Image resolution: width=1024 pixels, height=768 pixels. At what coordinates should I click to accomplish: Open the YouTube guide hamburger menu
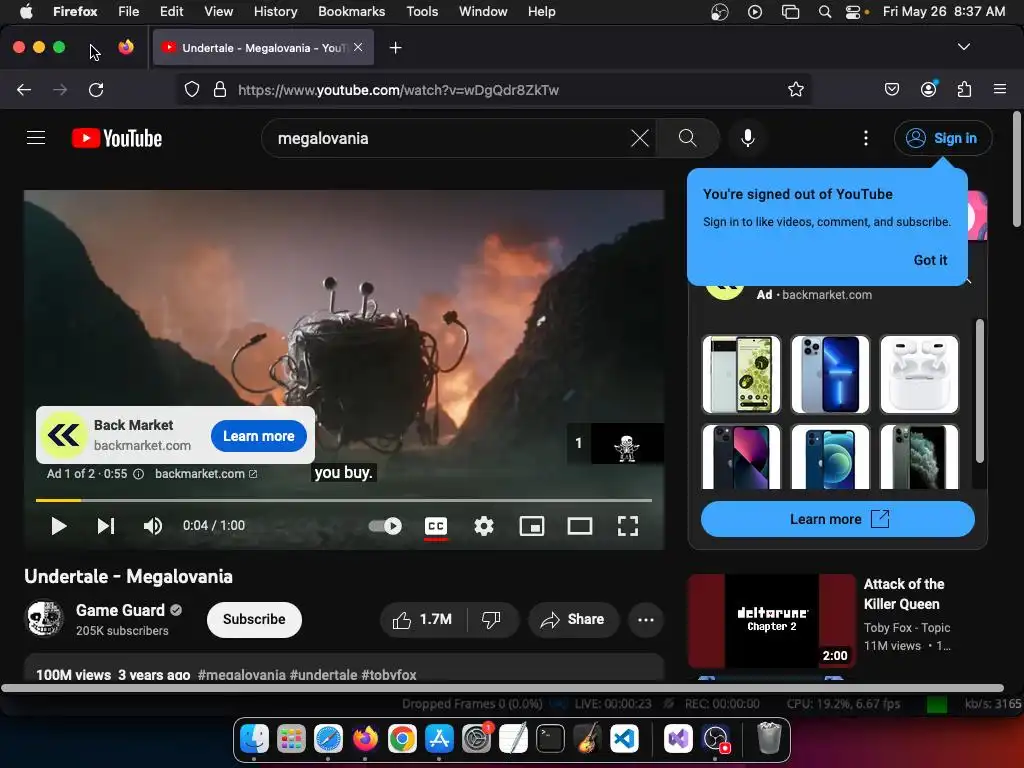tap(36, 138)
